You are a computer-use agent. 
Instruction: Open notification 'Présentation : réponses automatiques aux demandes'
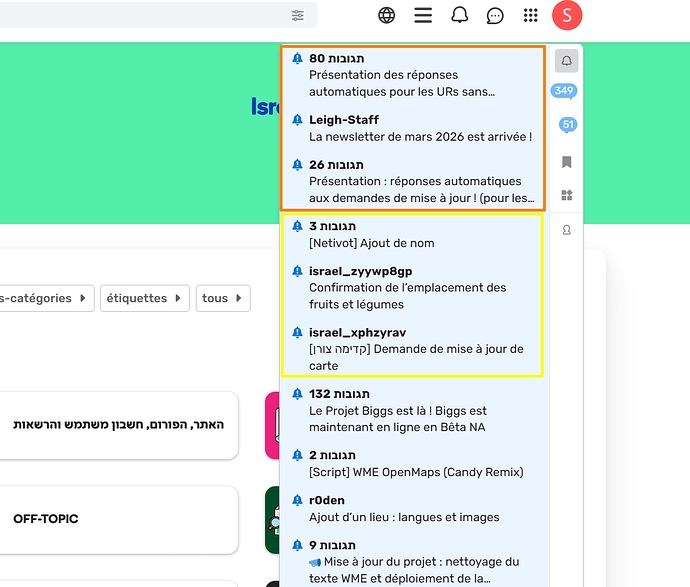coord(414,181)
